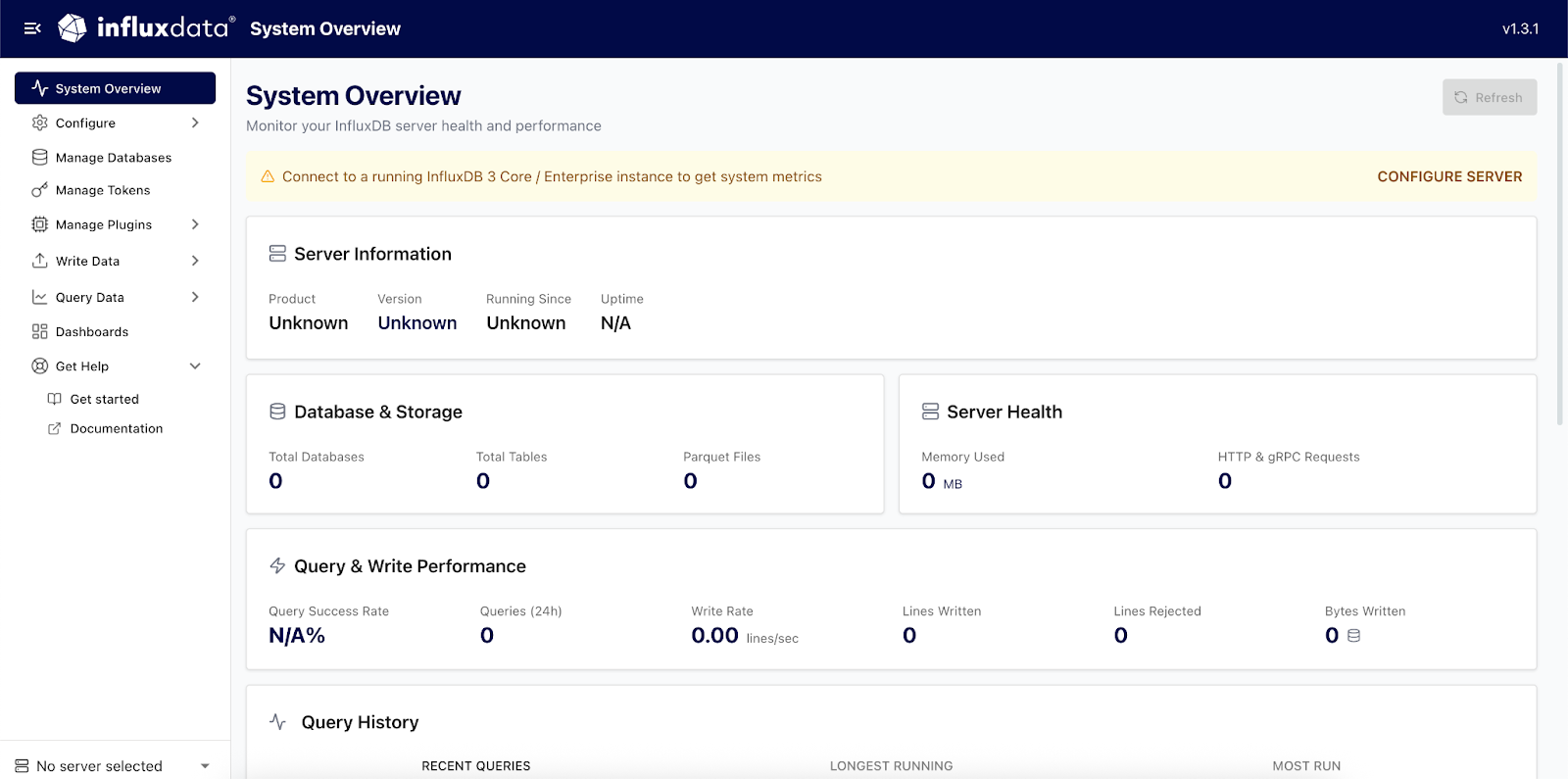Click the v1.3.1 version label
The image size is (1568, 779).
coord(1520,28)
